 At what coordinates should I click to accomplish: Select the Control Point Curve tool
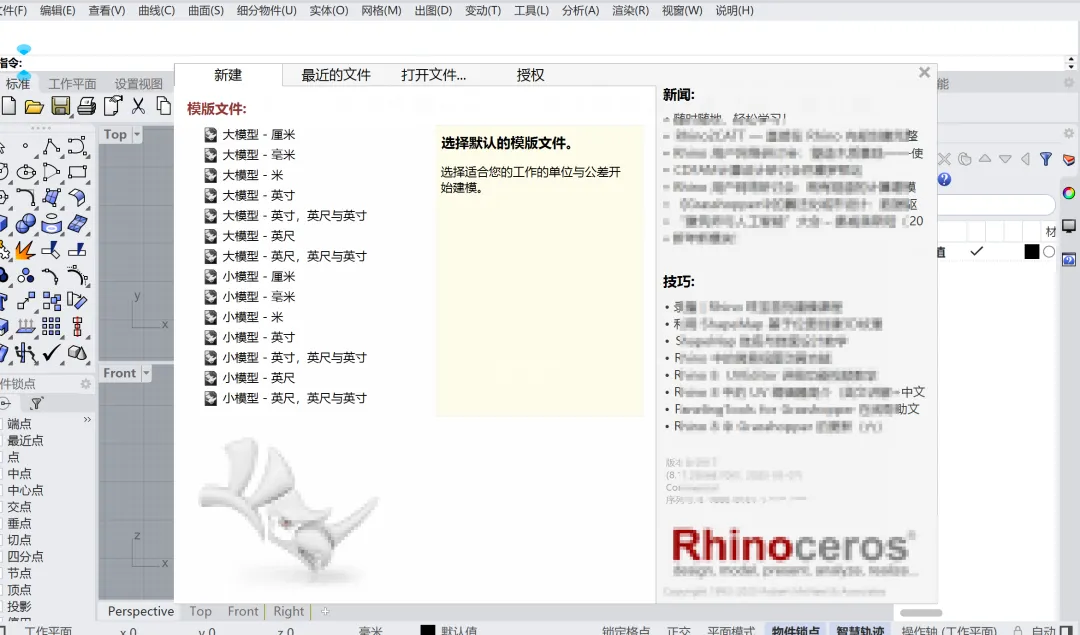click(x=77, y=146)
